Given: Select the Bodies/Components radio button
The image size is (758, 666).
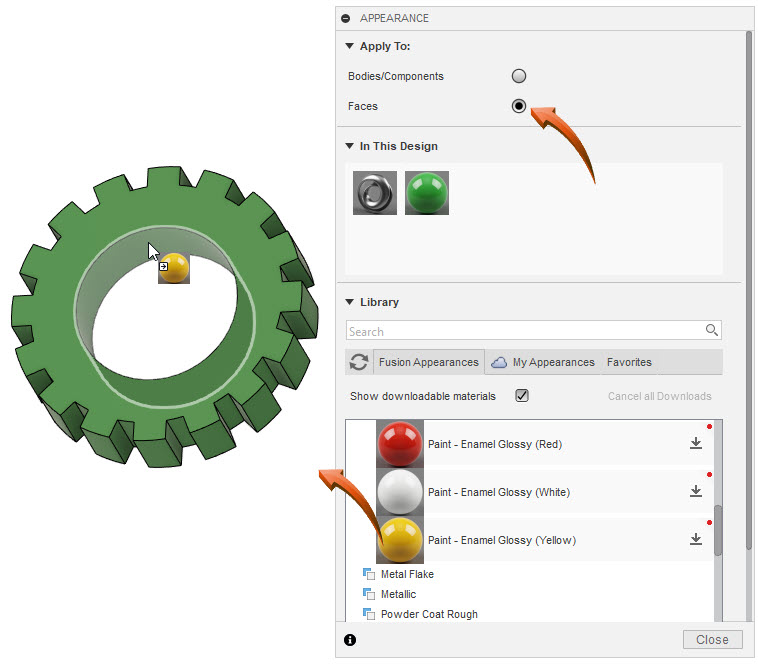Looking at the screenshot, I should coord(518,76).
